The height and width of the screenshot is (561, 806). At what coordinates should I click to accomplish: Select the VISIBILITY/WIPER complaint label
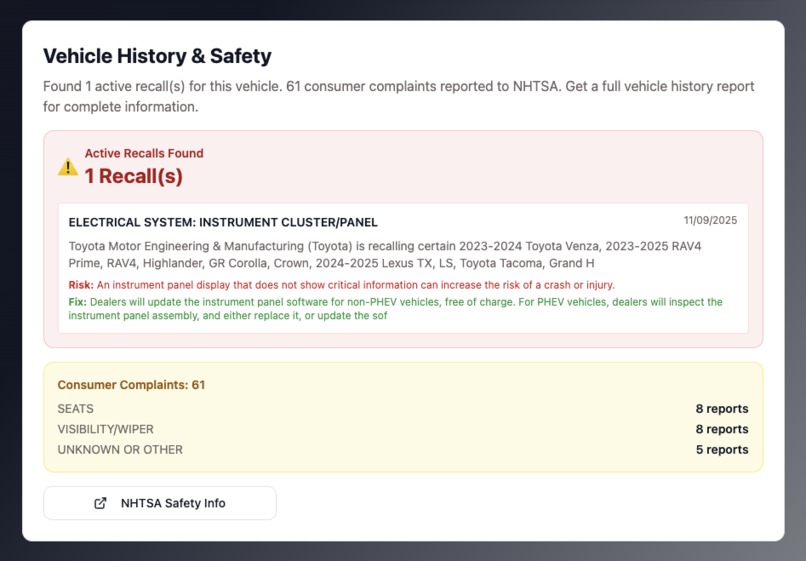(x=105, y=429)
